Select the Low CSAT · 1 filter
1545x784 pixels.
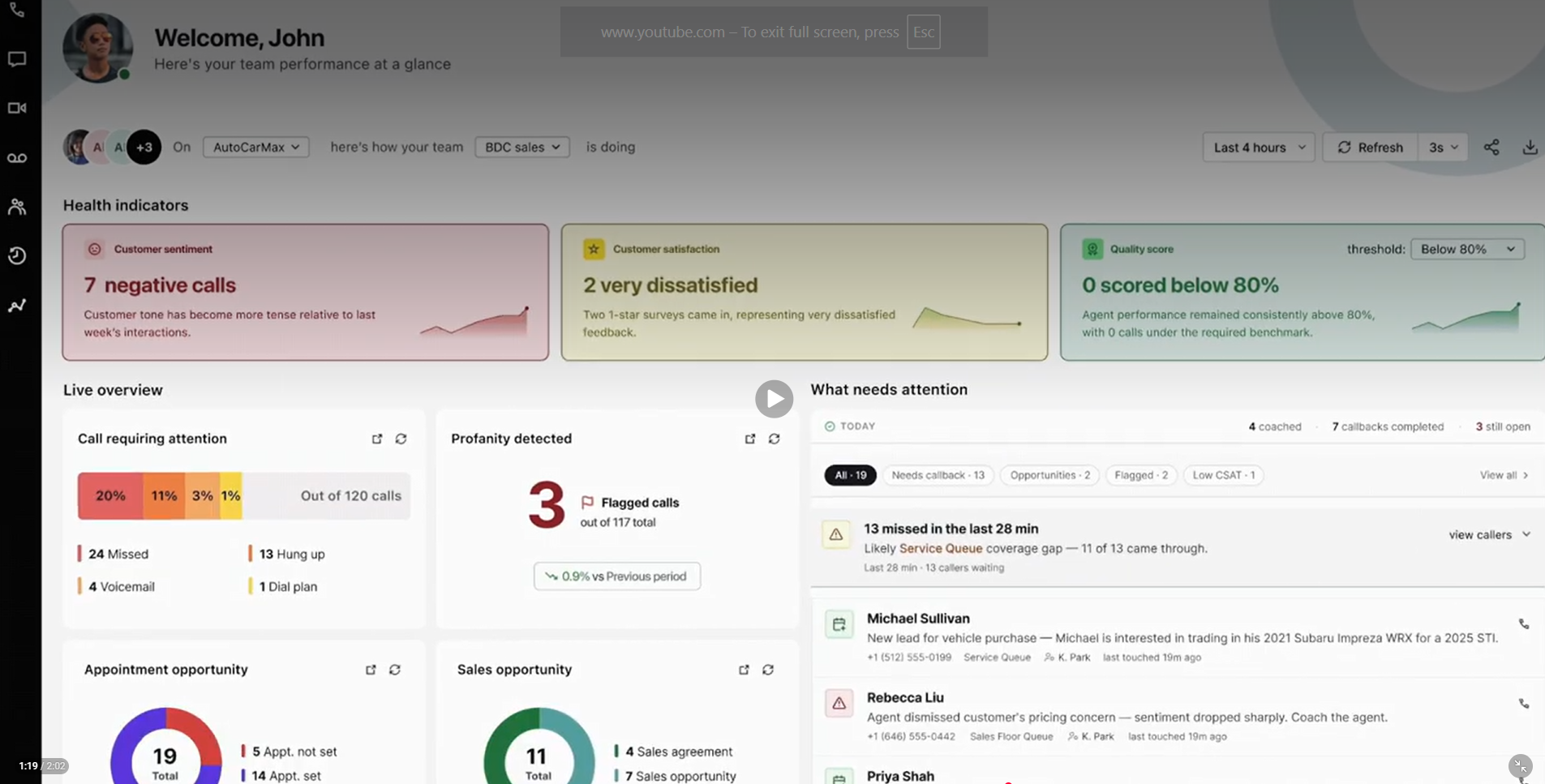pos(1224,475)
